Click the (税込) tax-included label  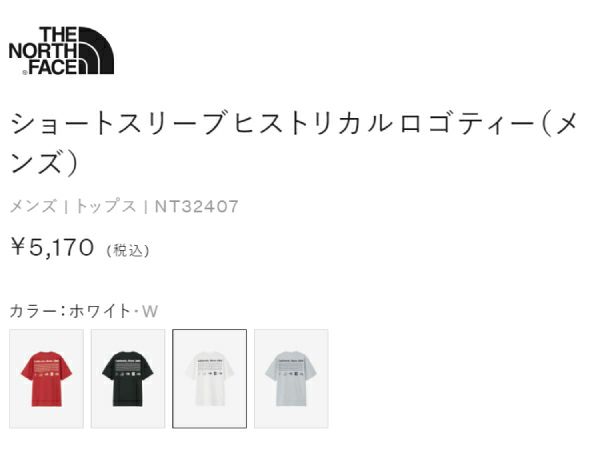pos(128,251)
